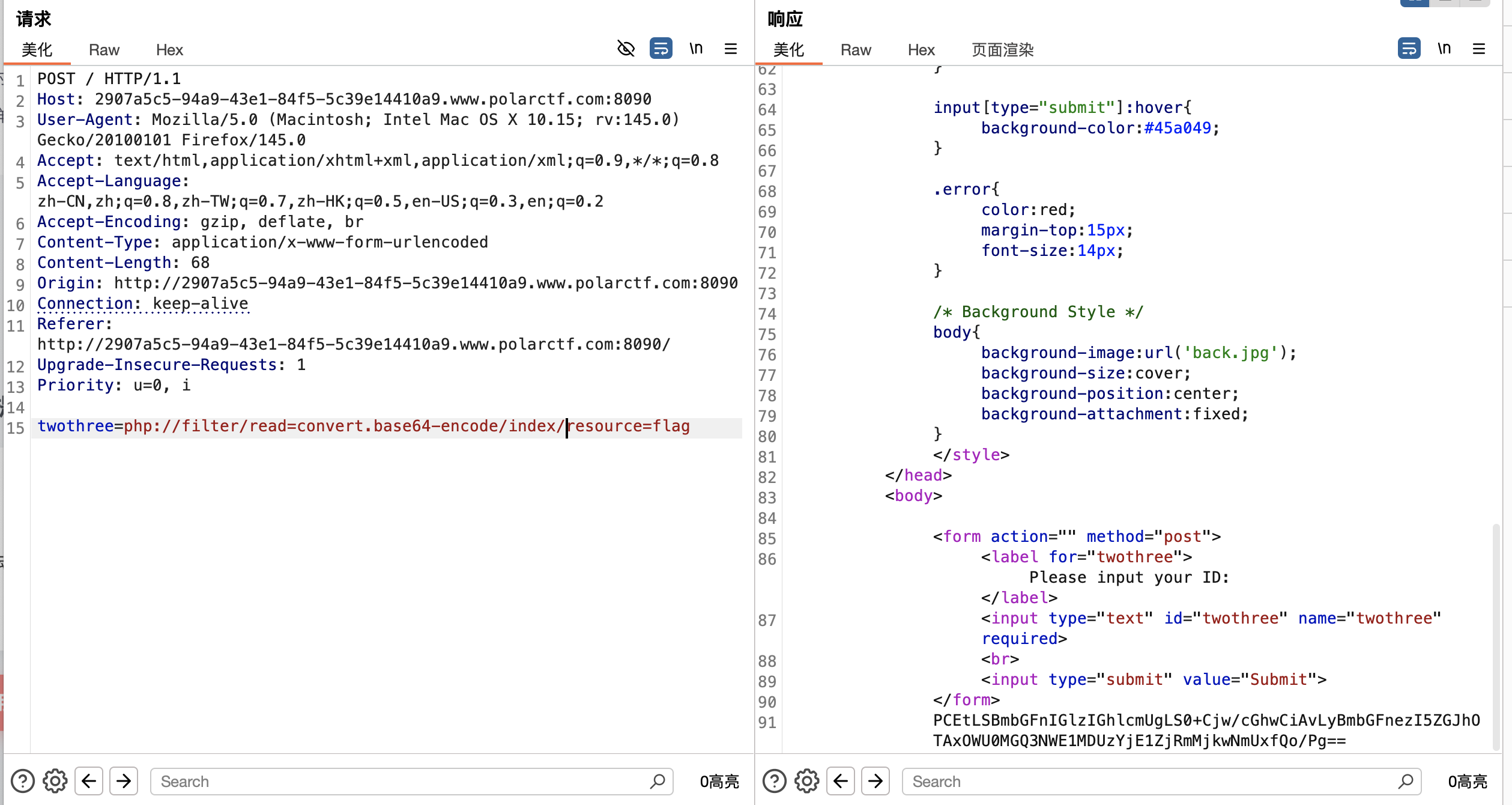Click request panel help question mark icon

23,781
